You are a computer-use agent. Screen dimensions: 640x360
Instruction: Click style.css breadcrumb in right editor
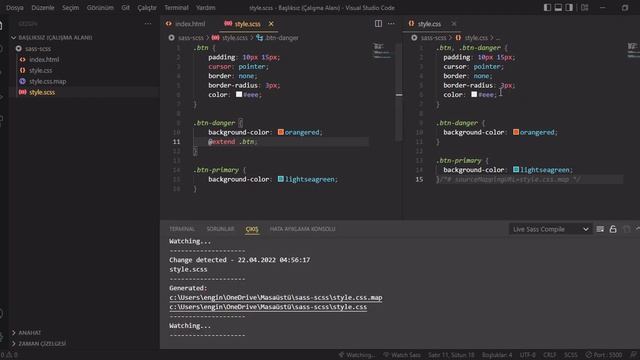(x=476, y=38)
